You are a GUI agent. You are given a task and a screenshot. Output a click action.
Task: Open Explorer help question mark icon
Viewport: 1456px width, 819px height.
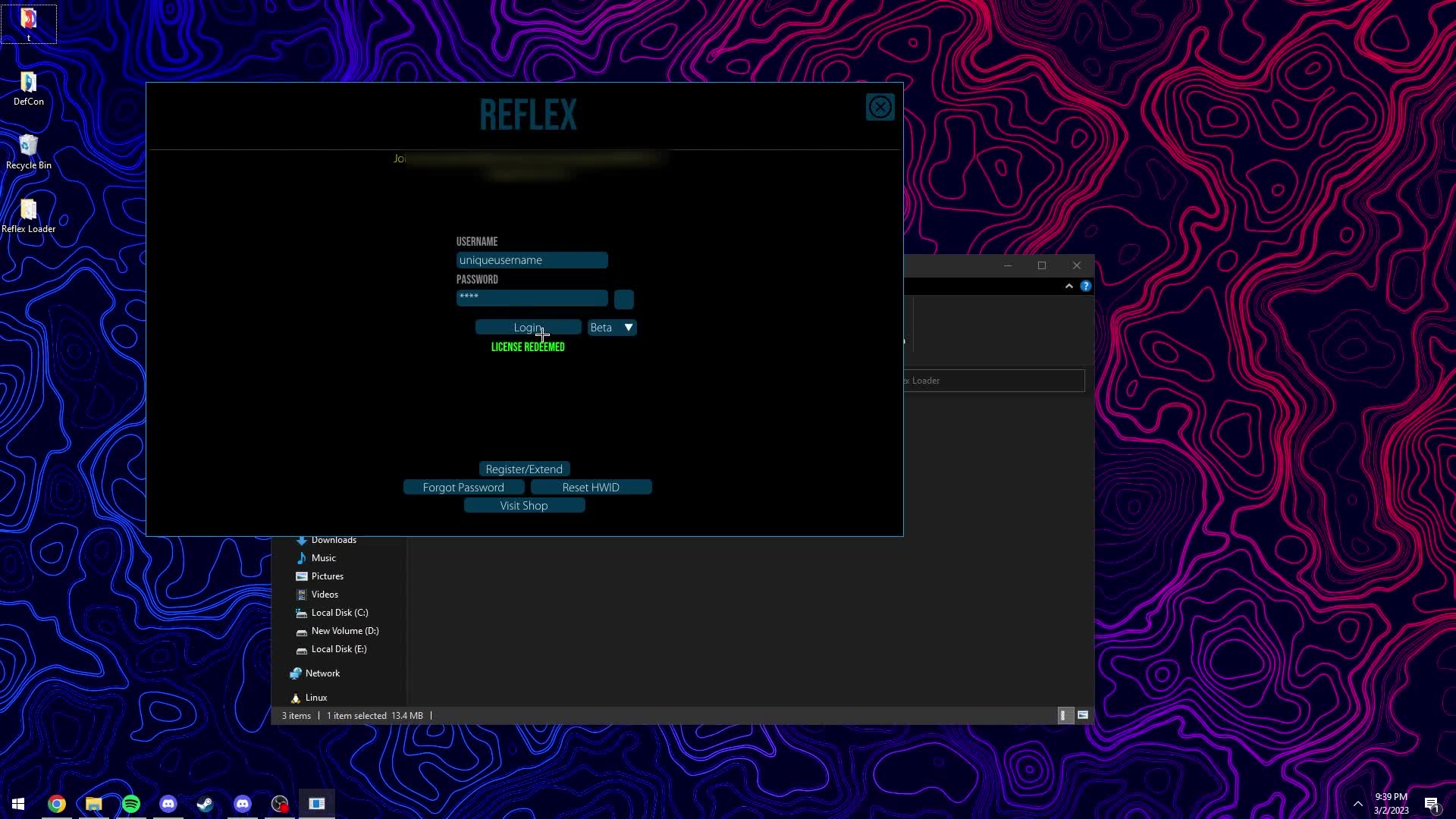[x=1086, y=286]
